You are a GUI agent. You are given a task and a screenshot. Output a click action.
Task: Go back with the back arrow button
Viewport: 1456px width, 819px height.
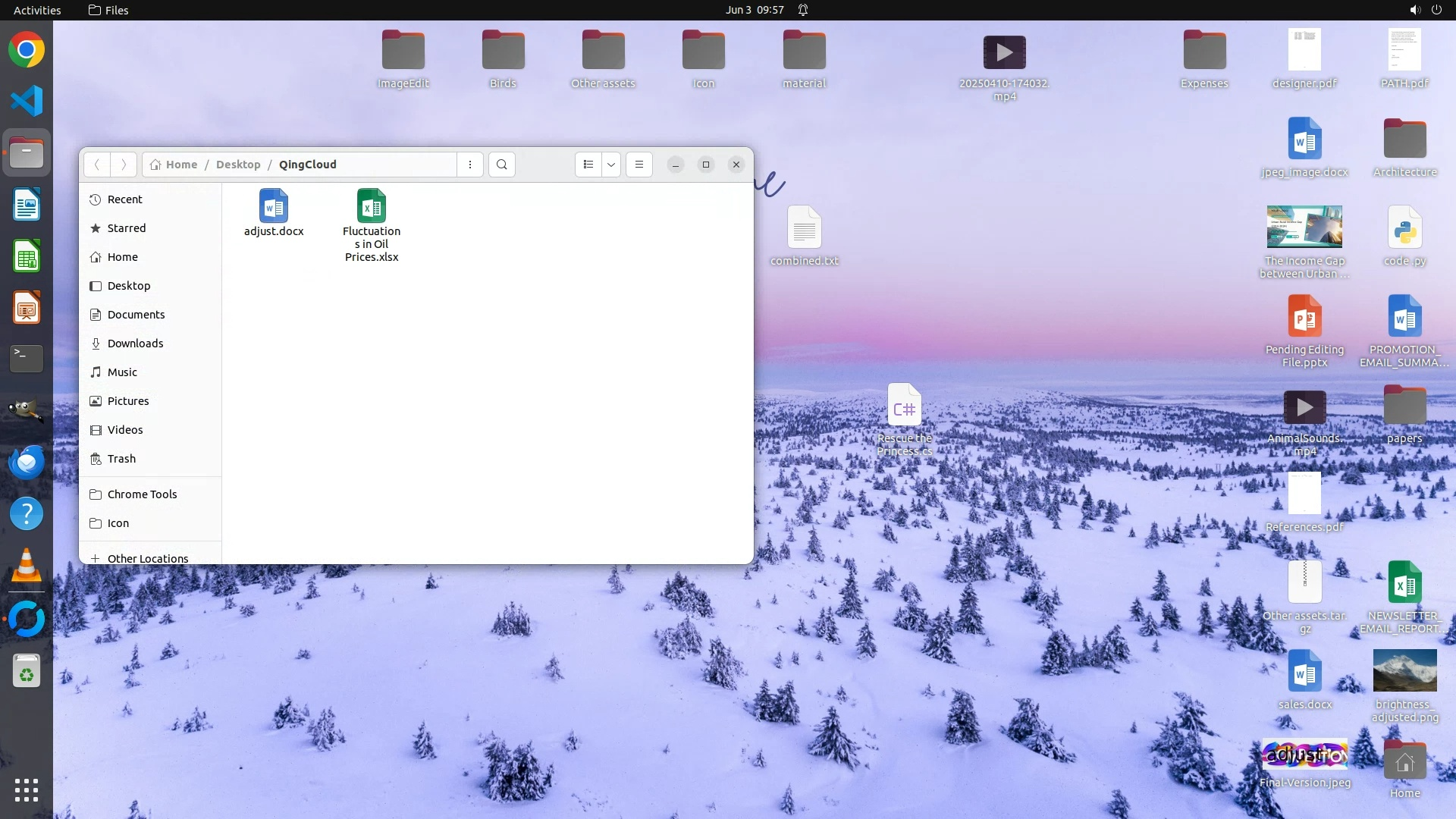(x=97, y=165)
